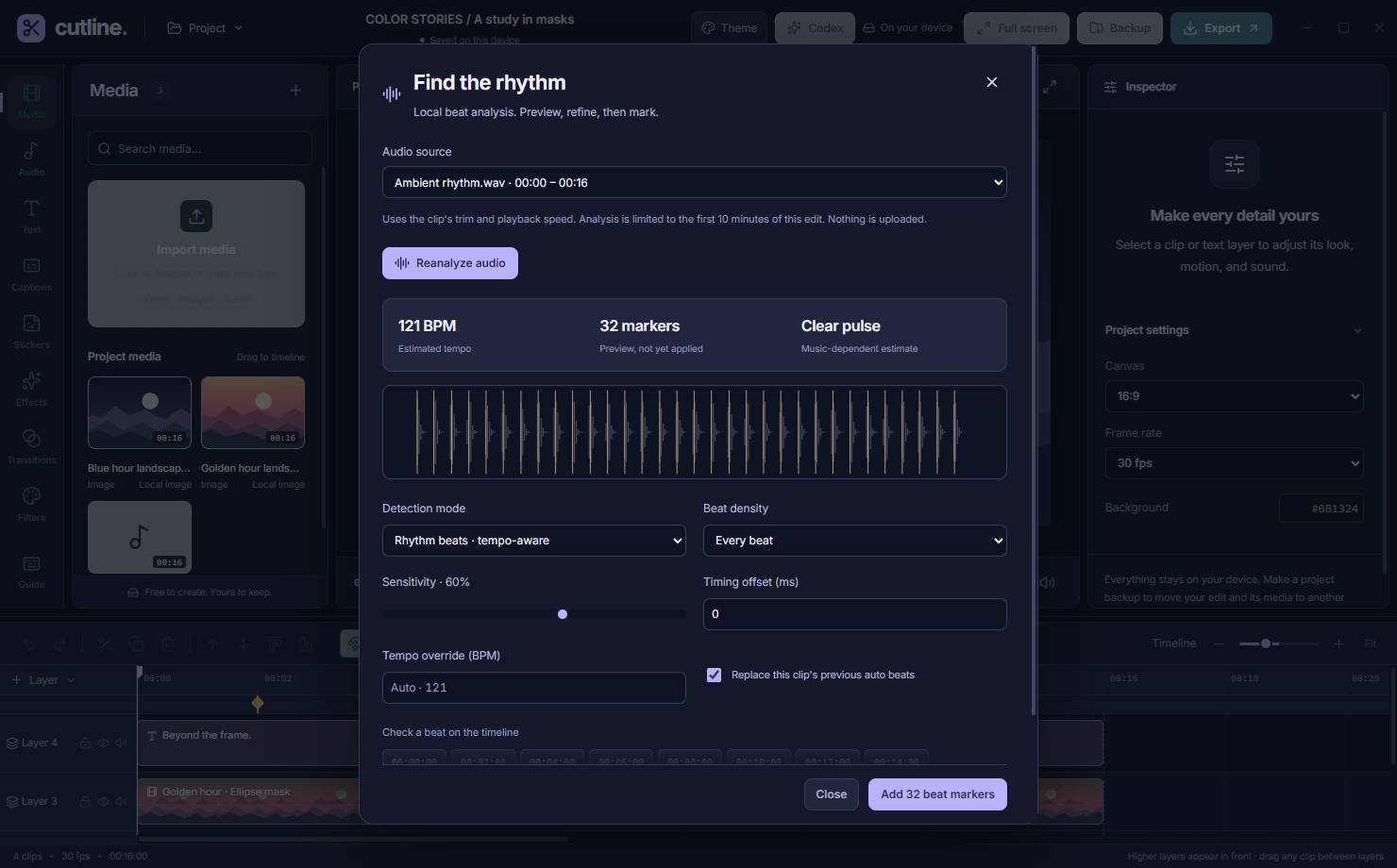Image resolution: width=1397 pixels, height=868 pixels.
Task: Open the Filters sidebar panel
Action: [x=31, y=504]
